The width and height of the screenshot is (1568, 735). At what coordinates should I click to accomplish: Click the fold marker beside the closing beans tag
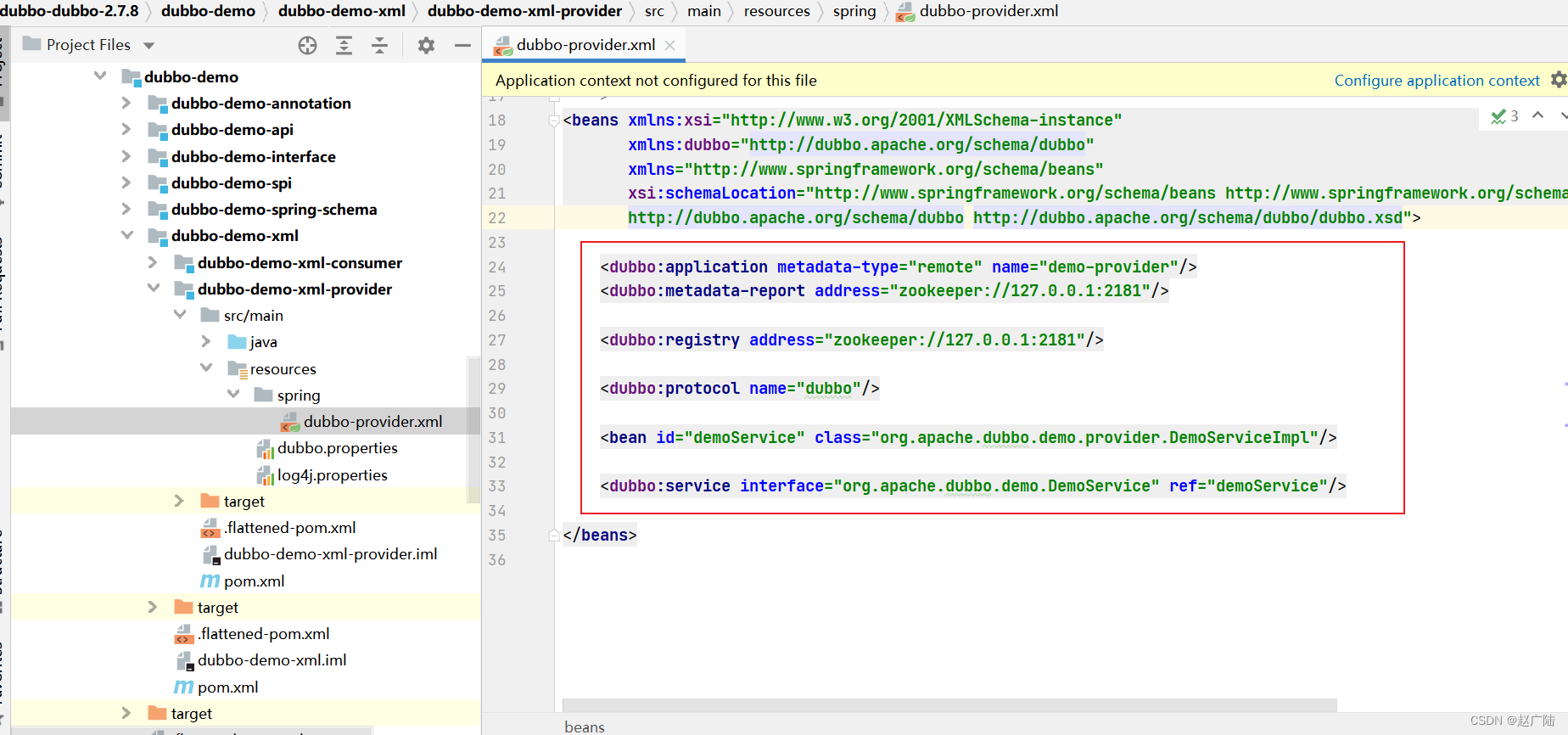(554, 536)
